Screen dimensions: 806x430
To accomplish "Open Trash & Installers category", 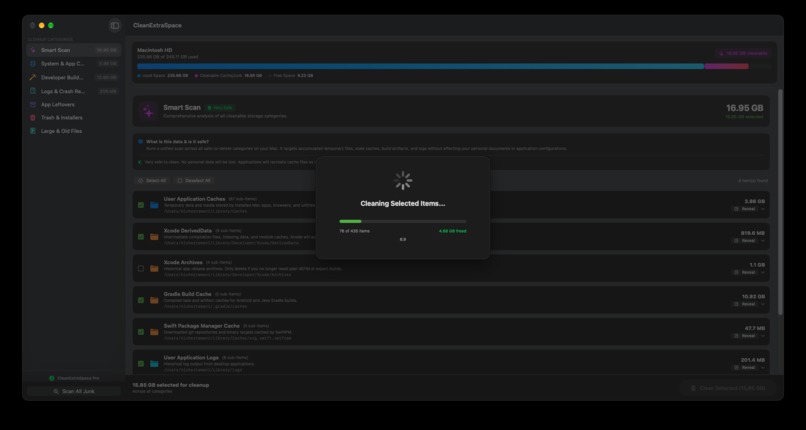I will [74, 118].
